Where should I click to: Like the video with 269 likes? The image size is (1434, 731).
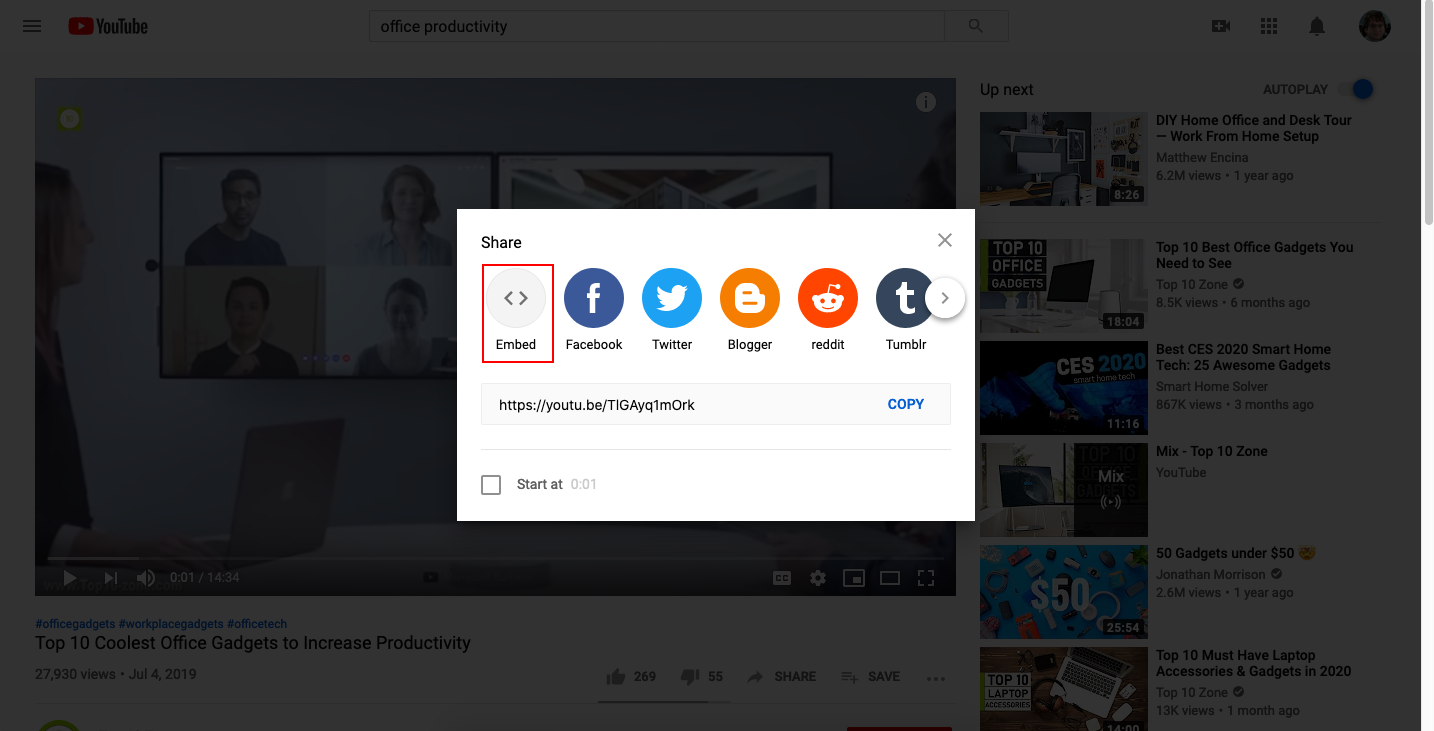pos(631,677)
